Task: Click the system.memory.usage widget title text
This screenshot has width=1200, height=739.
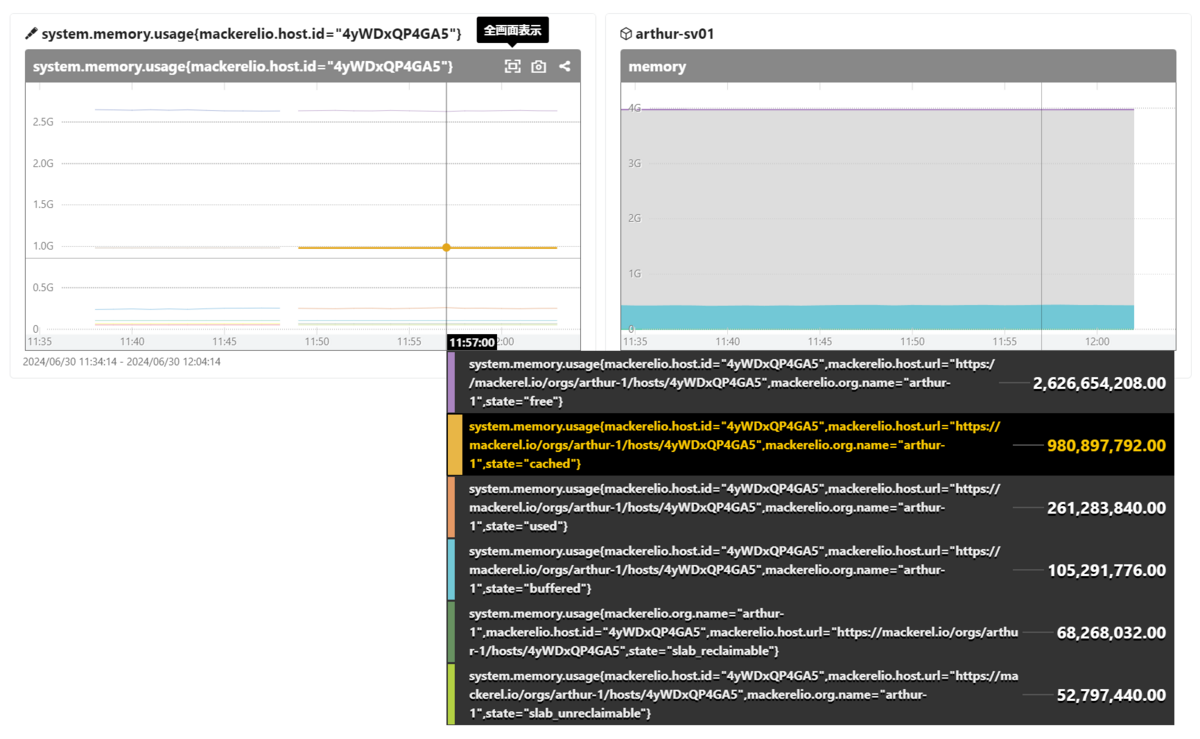Action: coord(251,34)
